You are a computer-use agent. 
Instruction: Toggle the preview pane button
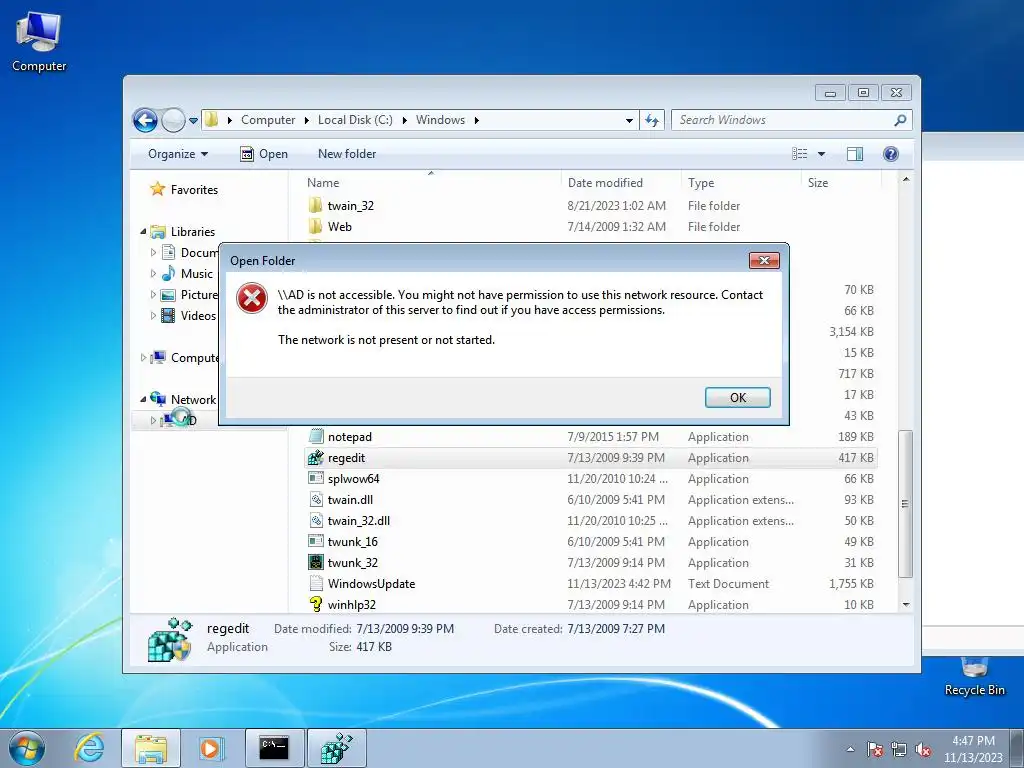(854, 154)
